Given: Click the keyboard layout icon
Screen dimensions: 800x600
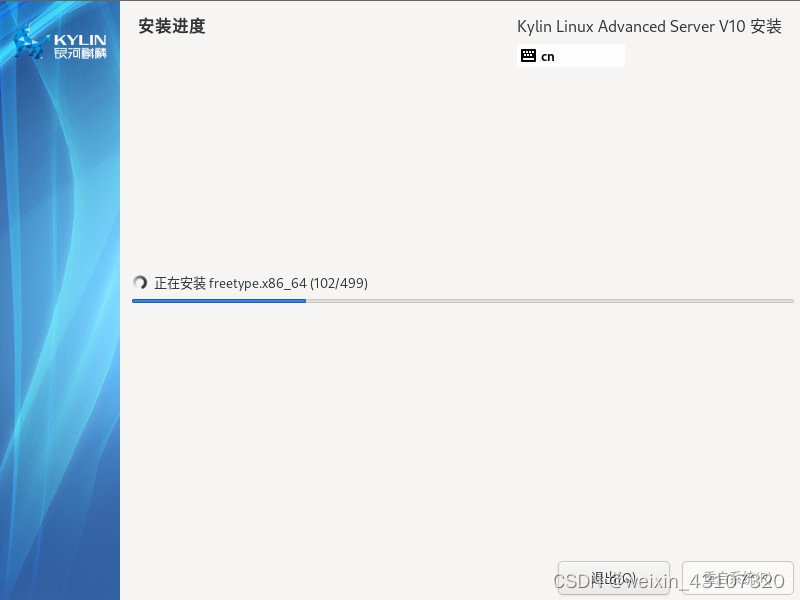Looking at the screenshot, I should 528,56.
